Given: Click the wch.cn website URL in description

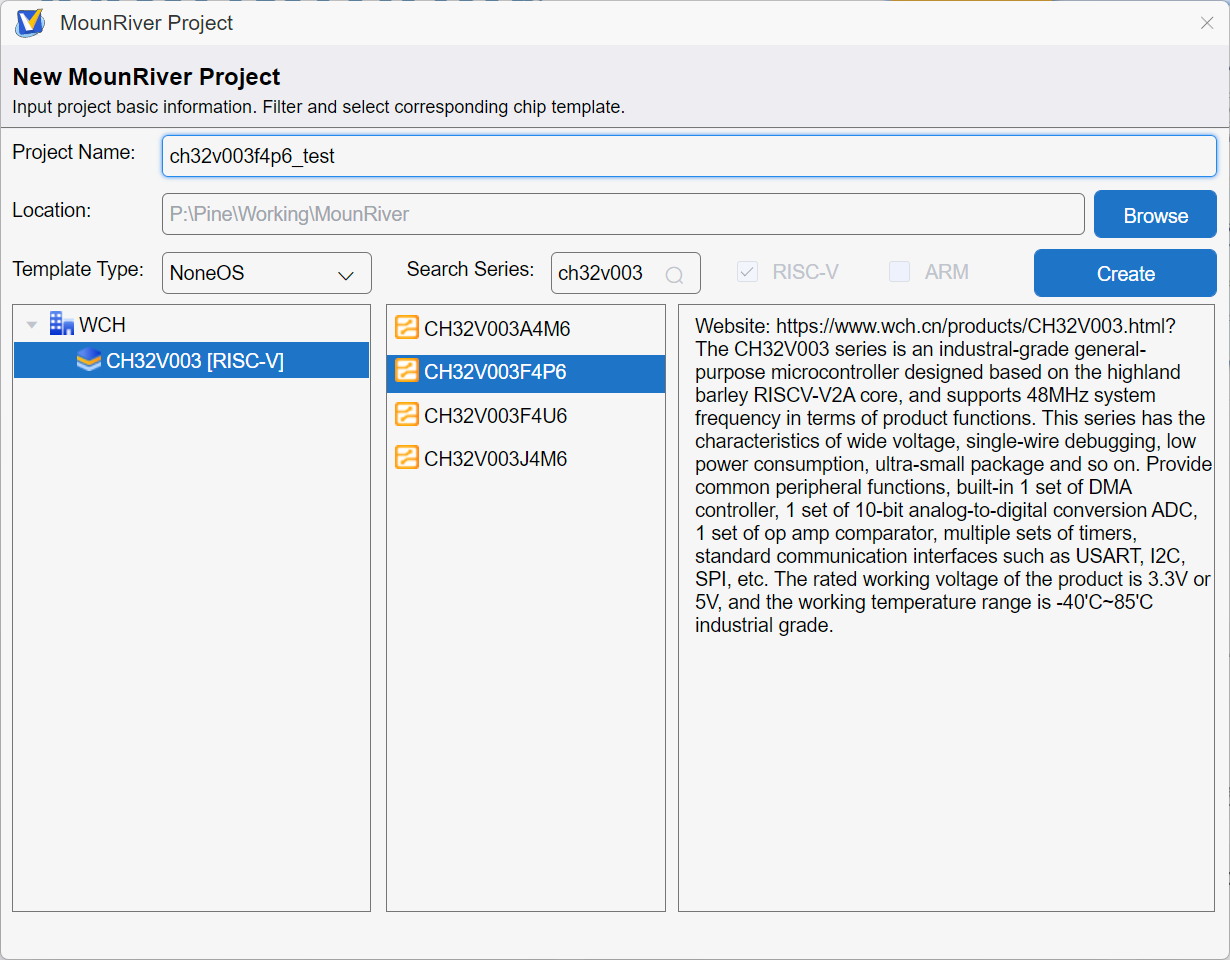Looking at the screenshot, I should tap(976, 326).
